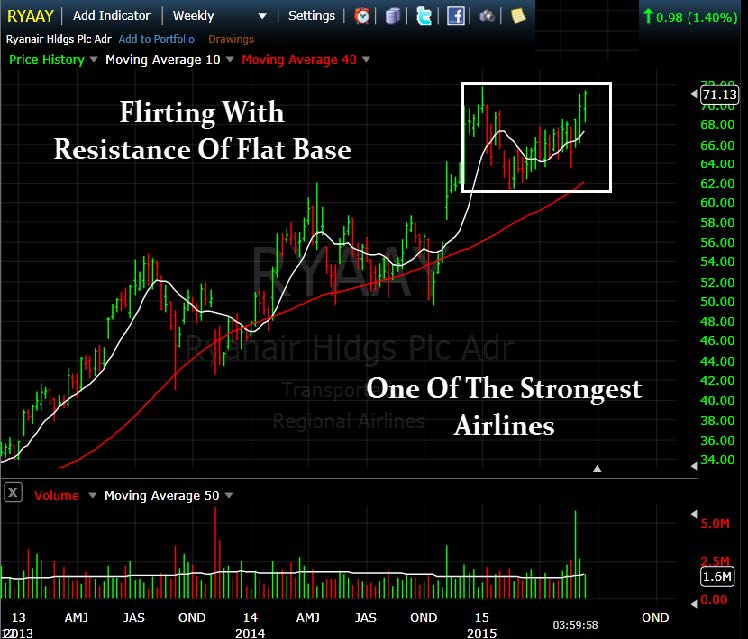Click triangle marker beside 34.00 price level
Image resolution: width=748 pixels, height=639 pixels.
pyautogui.click(x=694, y=465)
